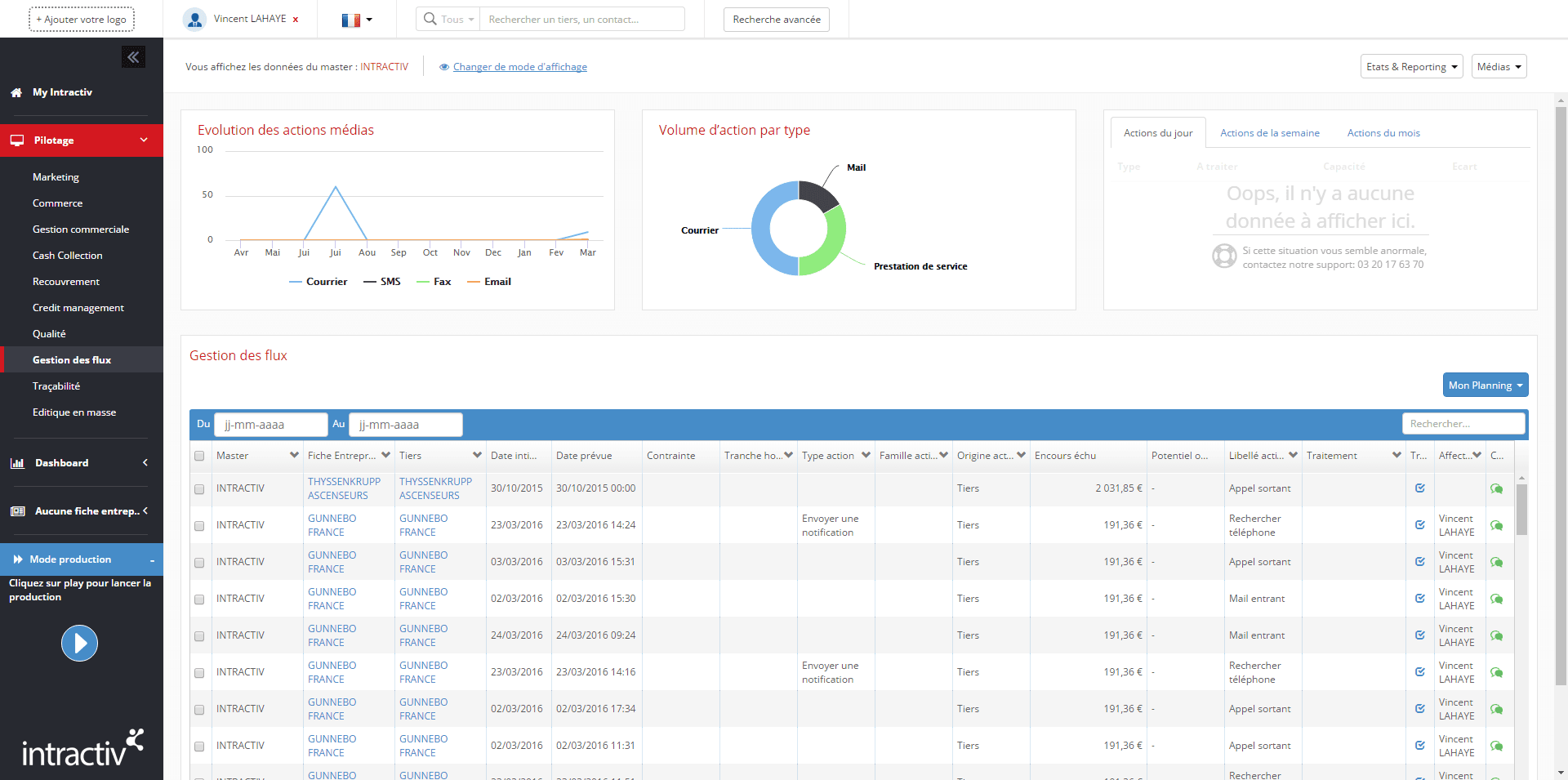Click Changer de mode d'affichage link
The image size is (1568, 780).
[519, 67]
